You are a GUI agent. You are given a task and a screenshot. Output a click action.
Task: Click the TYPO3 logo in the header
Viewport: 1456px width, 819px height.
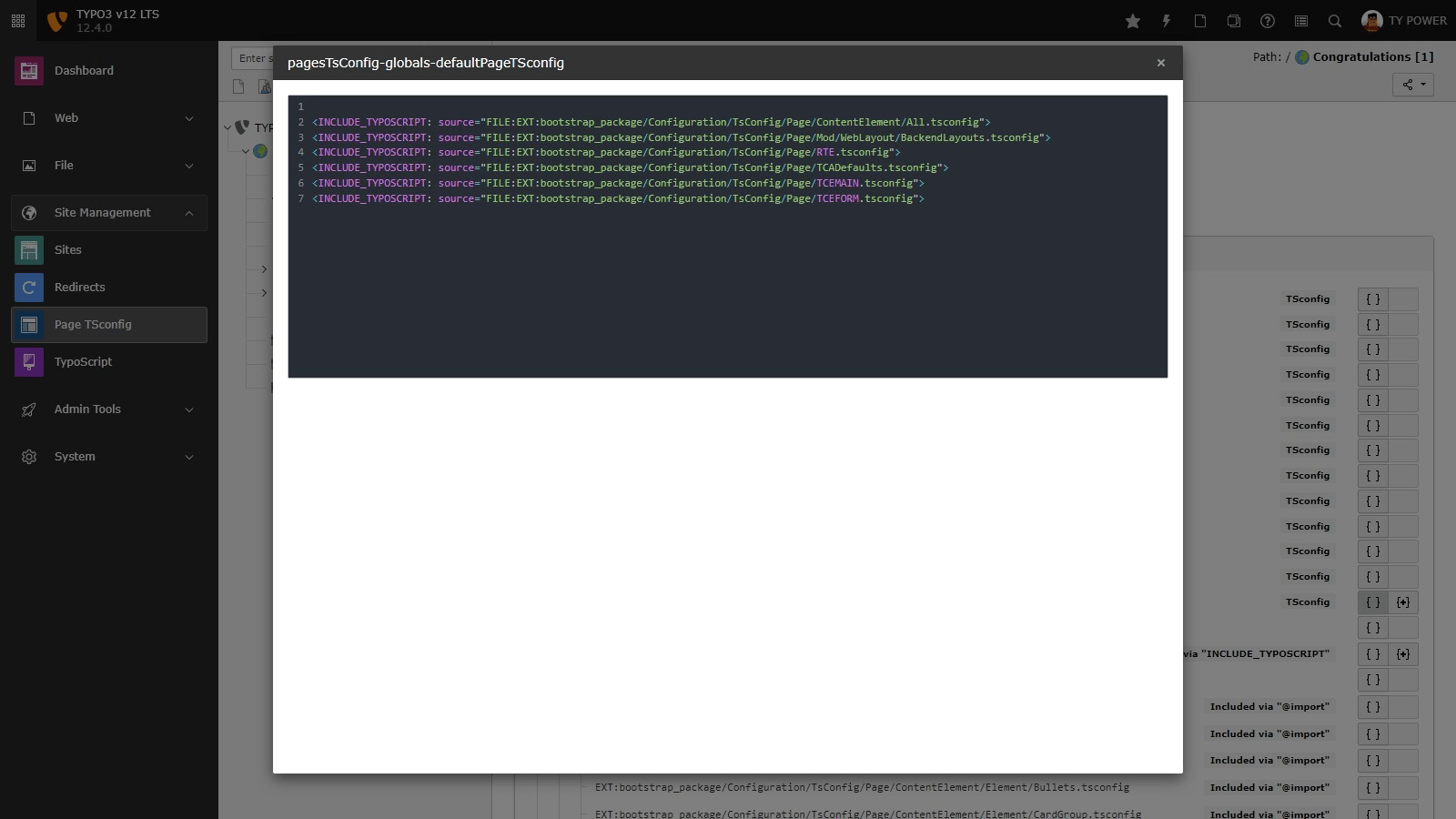[56, 20]
